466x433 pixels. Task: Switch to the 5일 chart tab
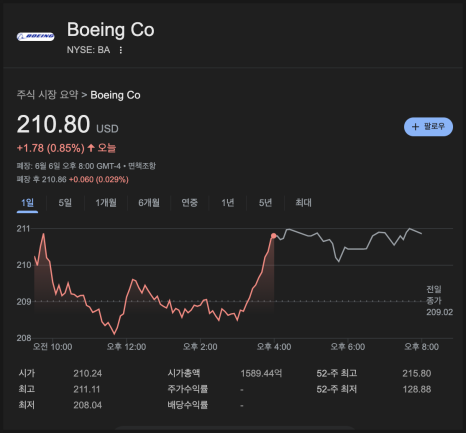coord(65,203)
